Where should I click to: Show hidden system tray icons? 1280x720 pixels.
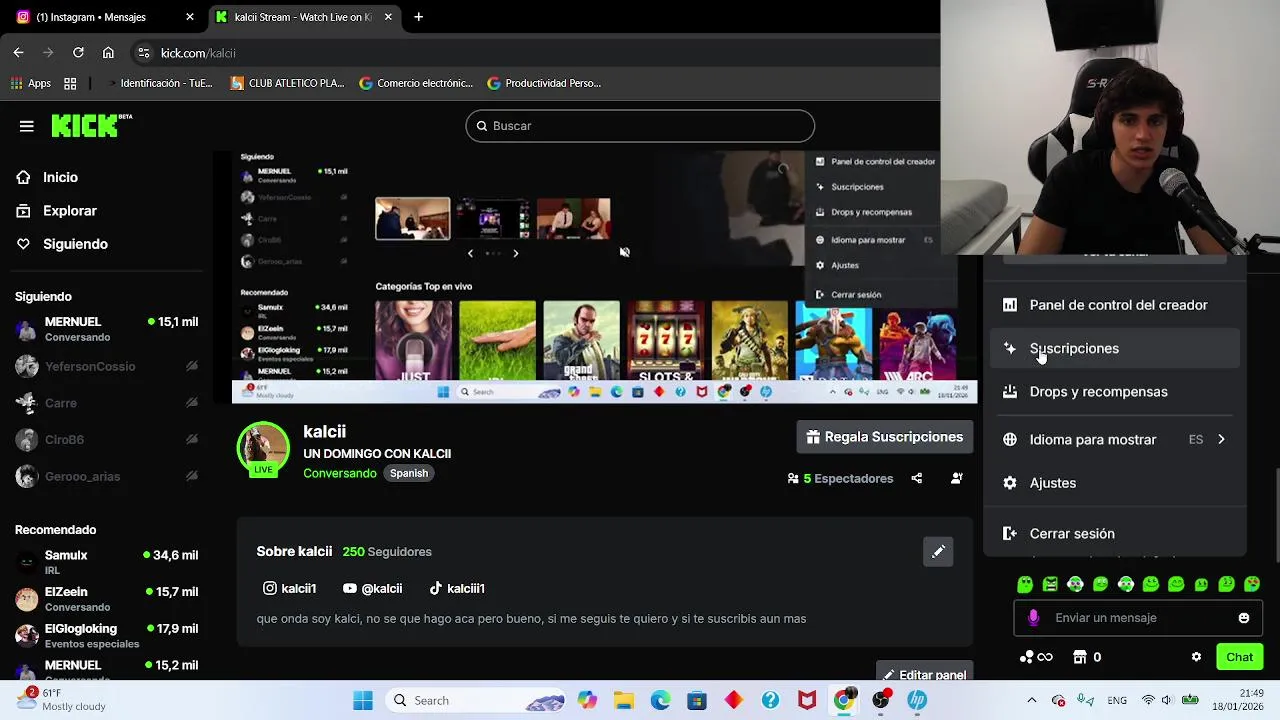(x=1032, y=701)
